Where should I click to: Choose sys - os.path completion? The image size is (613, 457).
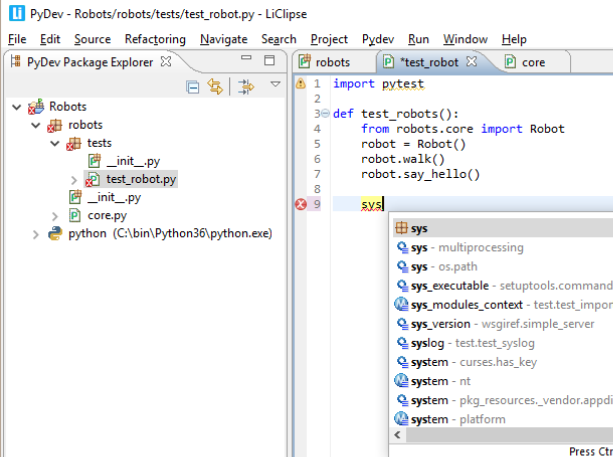pos(502,267)
